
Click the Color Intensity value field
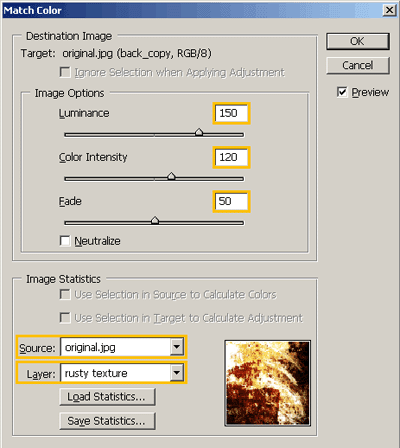point(232,157)
